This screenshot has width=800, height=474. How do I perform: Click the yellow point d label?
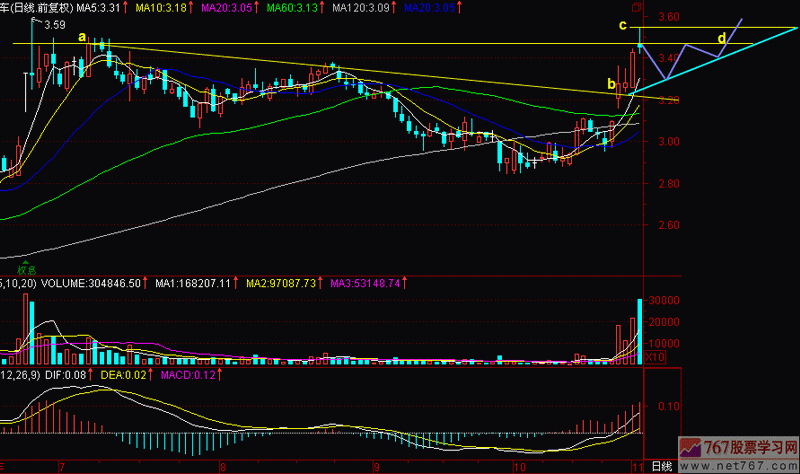722,38
